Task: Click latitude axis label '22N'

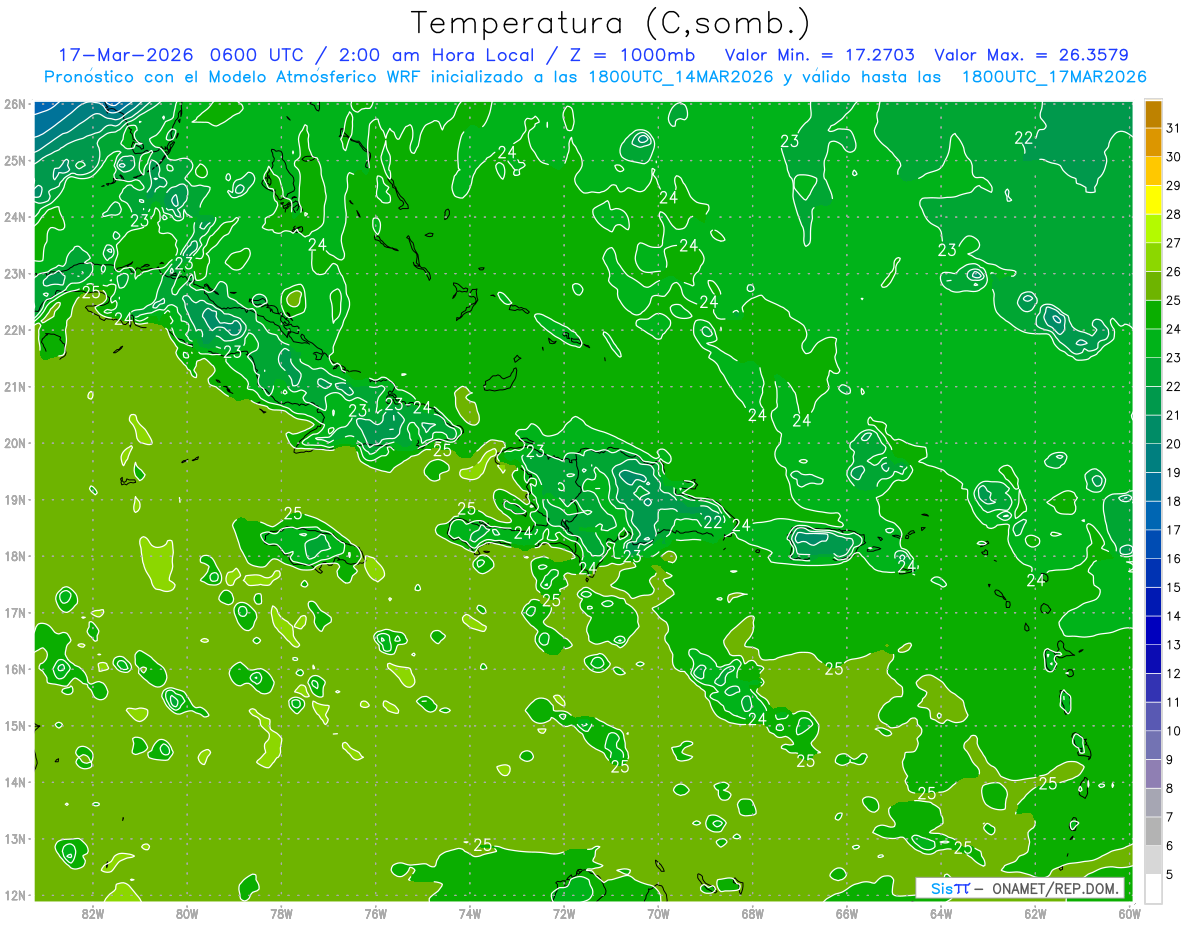Action: [x=14, y=330]
